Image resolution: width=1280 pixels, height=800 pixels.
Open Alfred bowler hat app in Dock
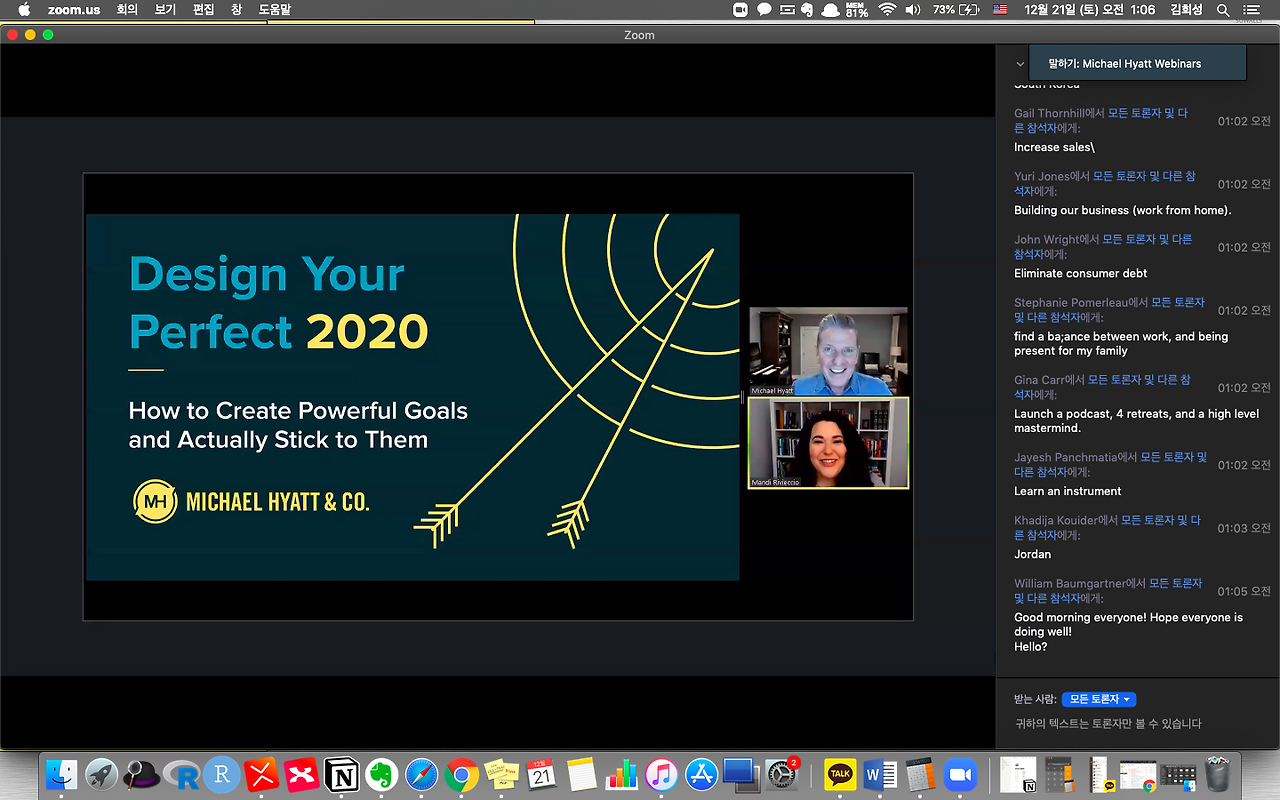(x=142, y=774)
